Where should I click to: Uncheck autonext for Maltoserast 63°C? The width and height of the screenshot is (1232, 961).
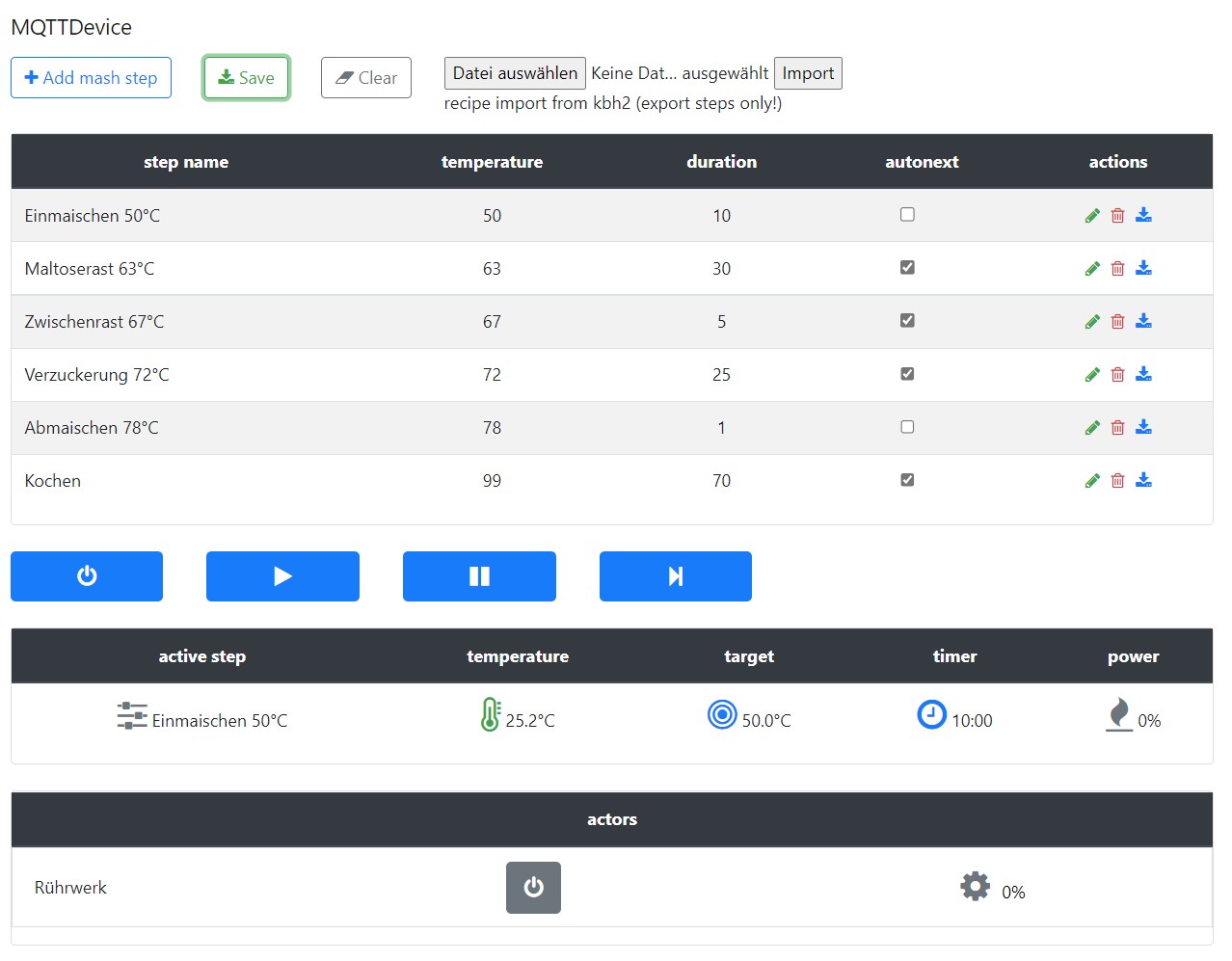[x=907, y=268]
